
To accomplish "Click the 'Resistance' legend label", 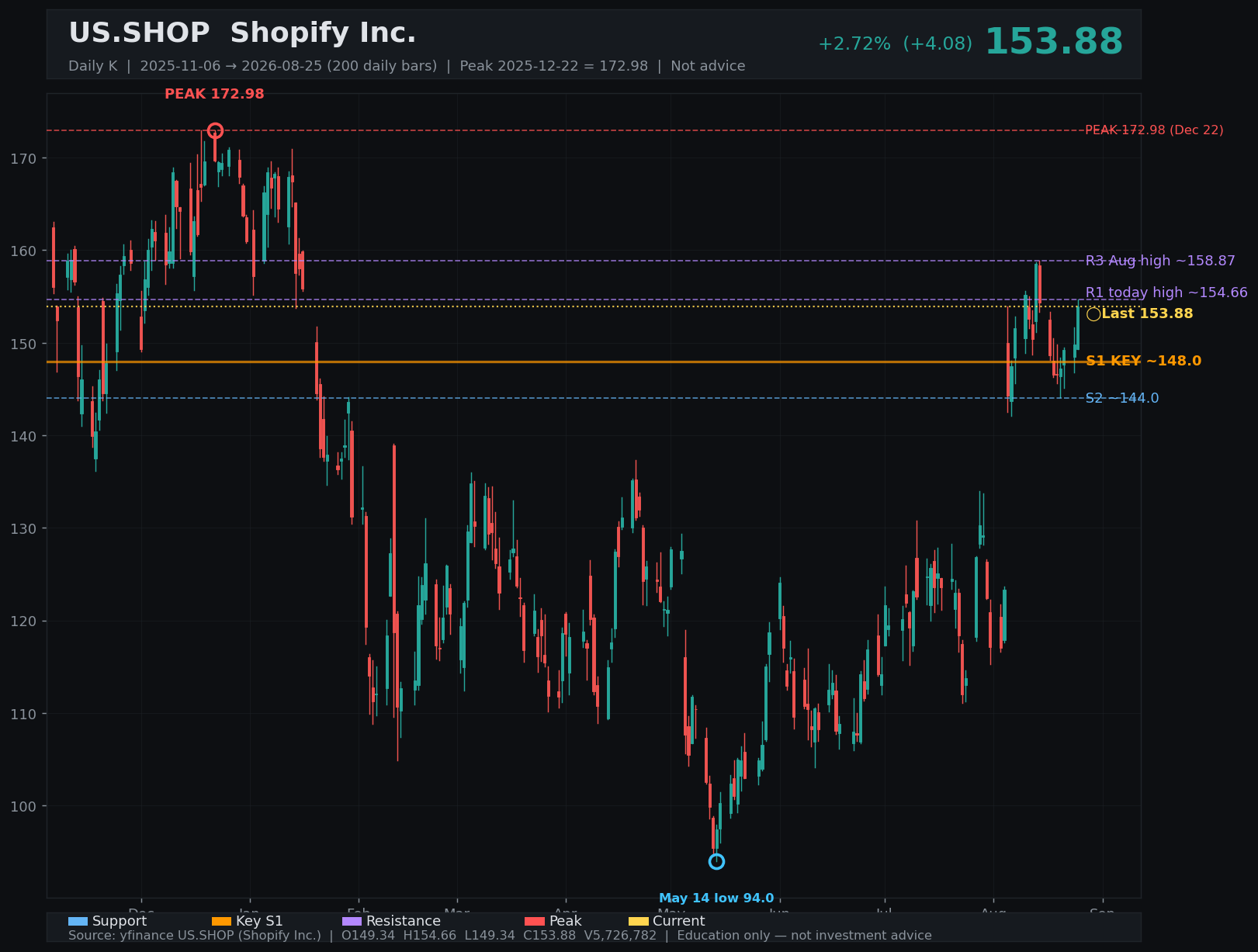I will click(404, 921).
